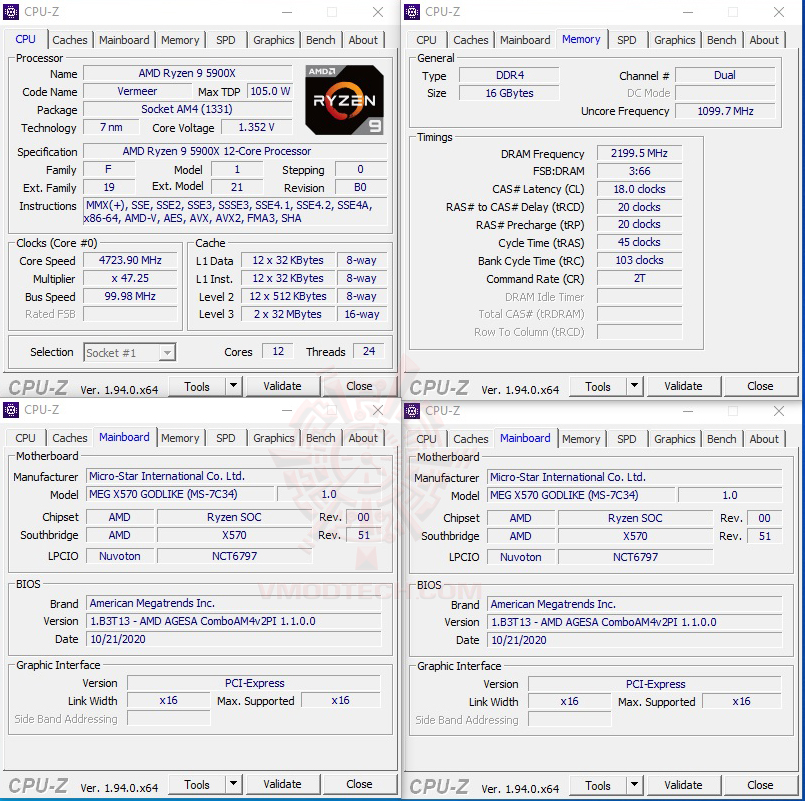The height and width of the screenshot is (801, 805).
Task: Click BIOS Date 10/21/2020 in bottom-left window
Action: [x=234, y=639]
